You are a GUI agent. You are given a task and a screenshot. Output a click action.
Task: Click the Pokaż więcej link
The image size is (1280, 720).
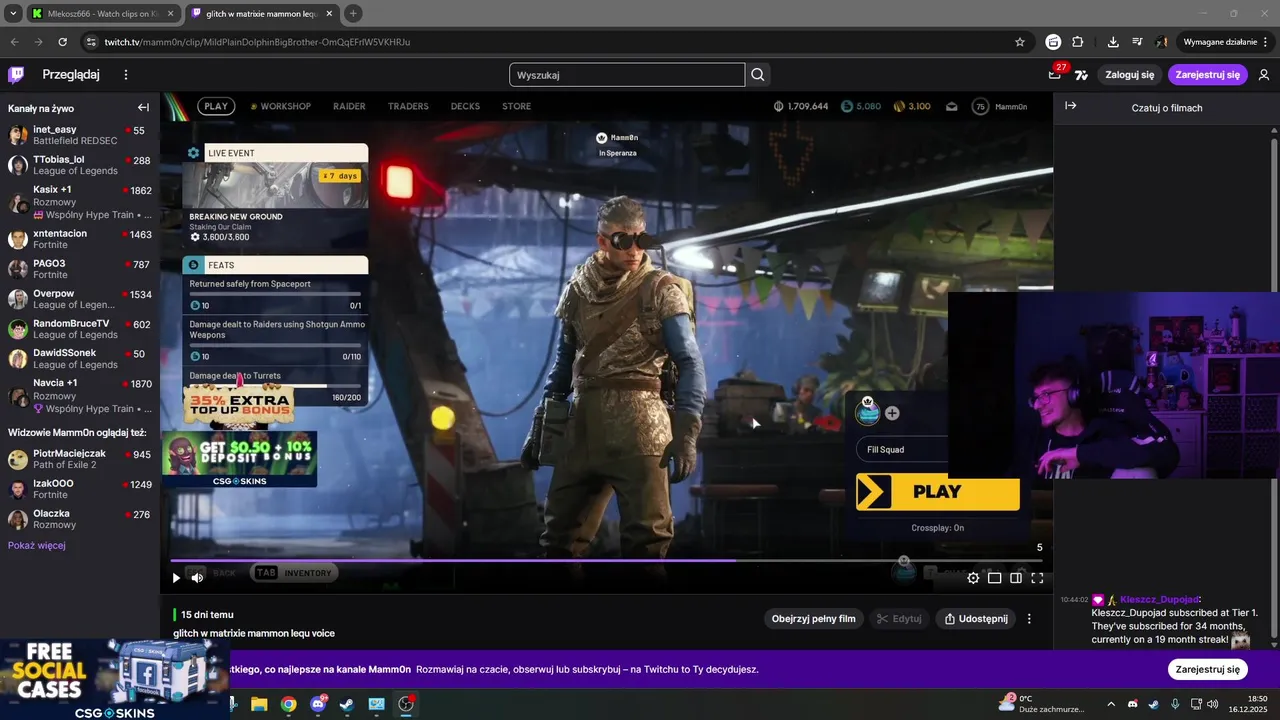[37, 545]
